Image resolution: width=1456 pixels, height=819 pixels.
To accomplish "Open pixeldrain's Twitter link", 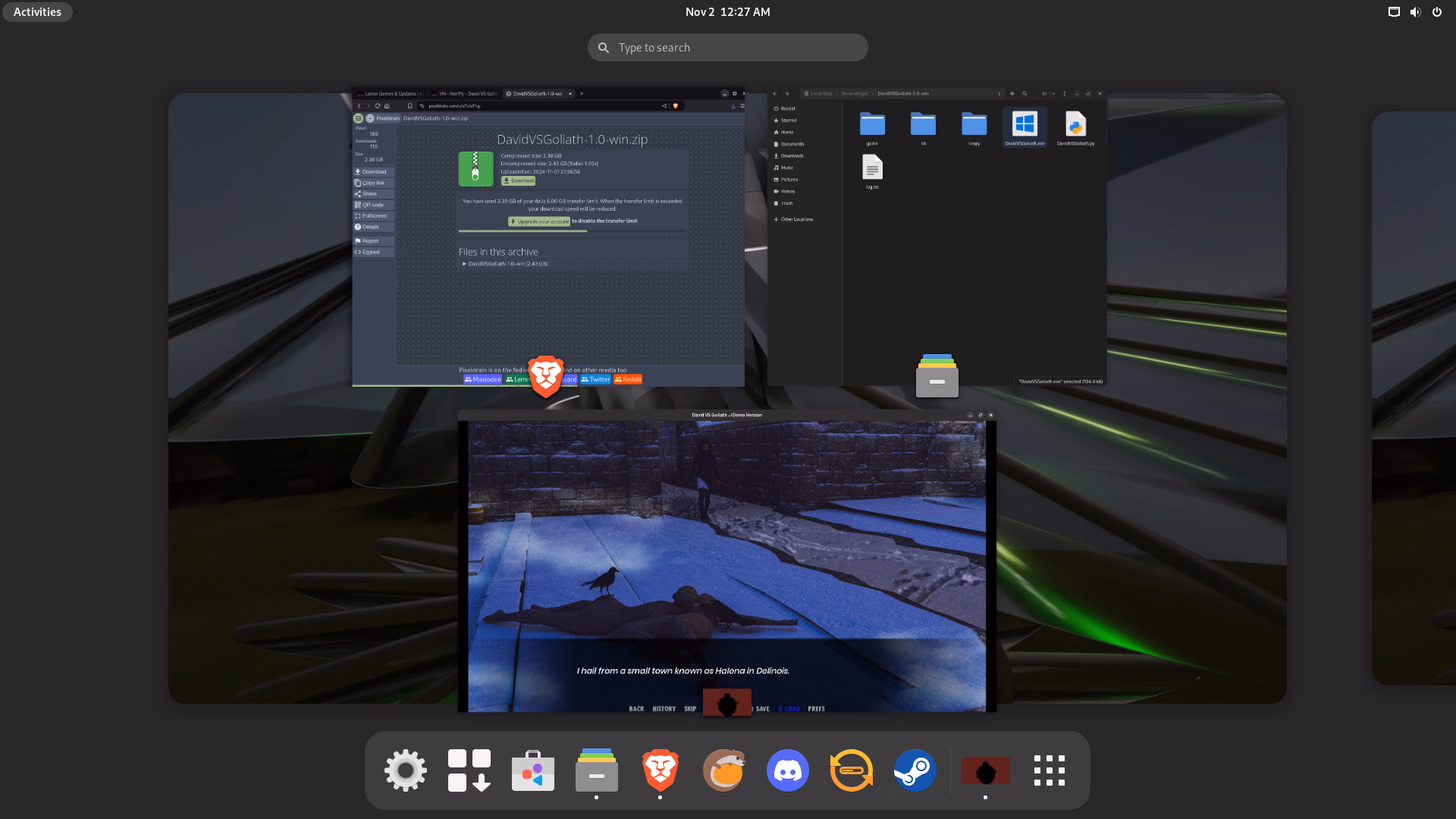I will coord(596,379).
